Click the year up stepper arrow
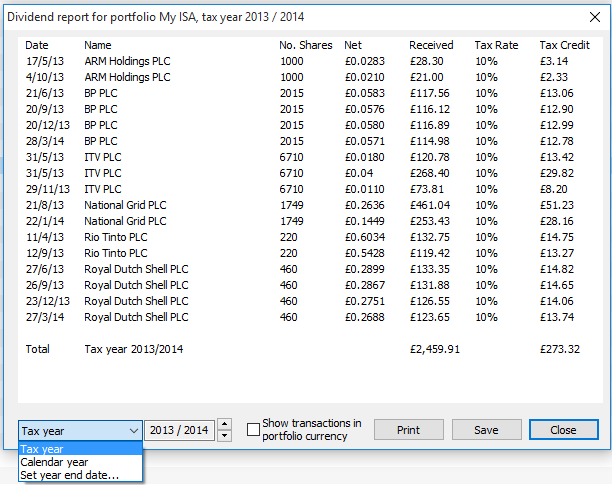Viewport: 612px width, 485px height. click(x=225, y=425)
